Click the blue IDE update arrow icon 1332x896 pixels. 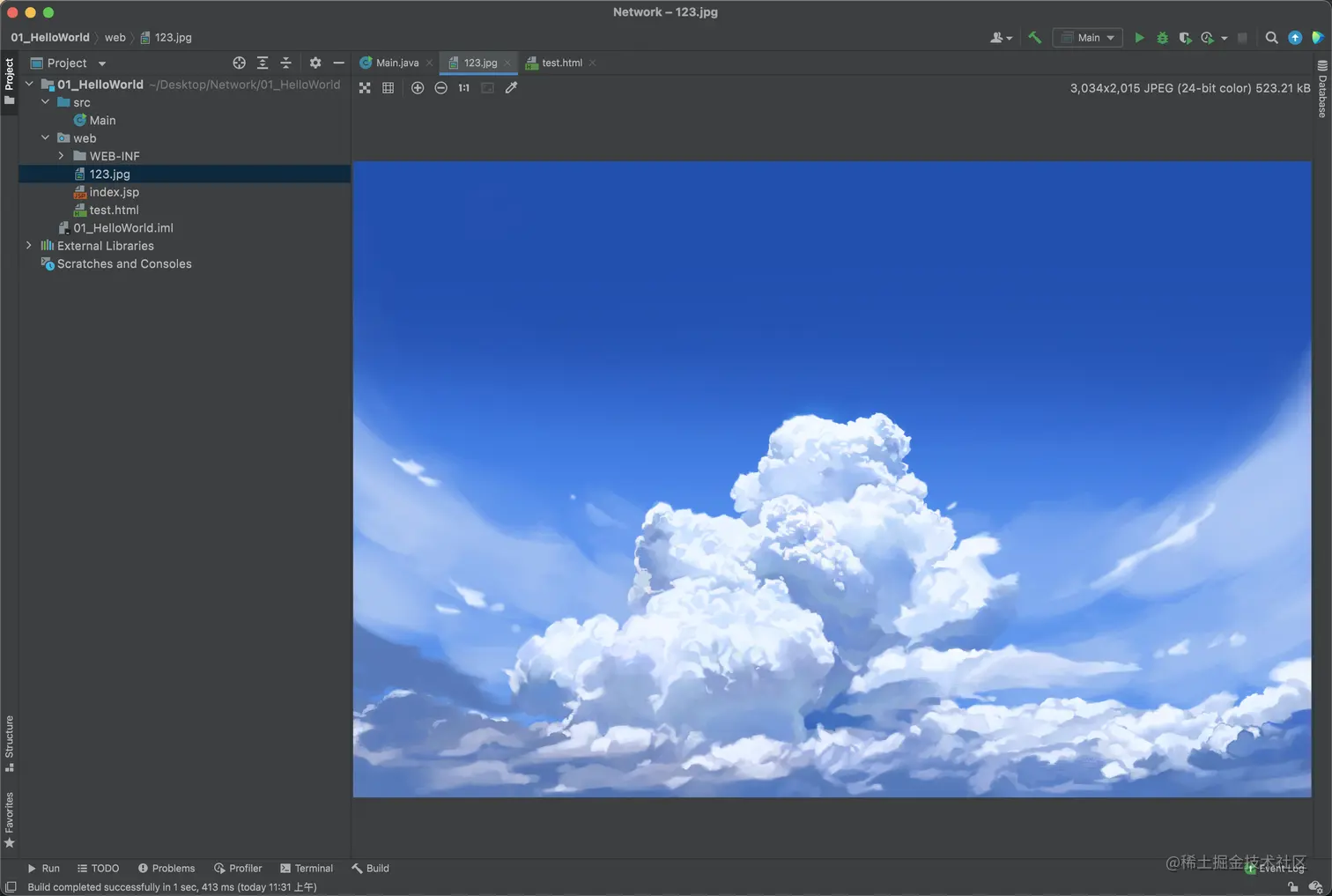coord(1295,38)
